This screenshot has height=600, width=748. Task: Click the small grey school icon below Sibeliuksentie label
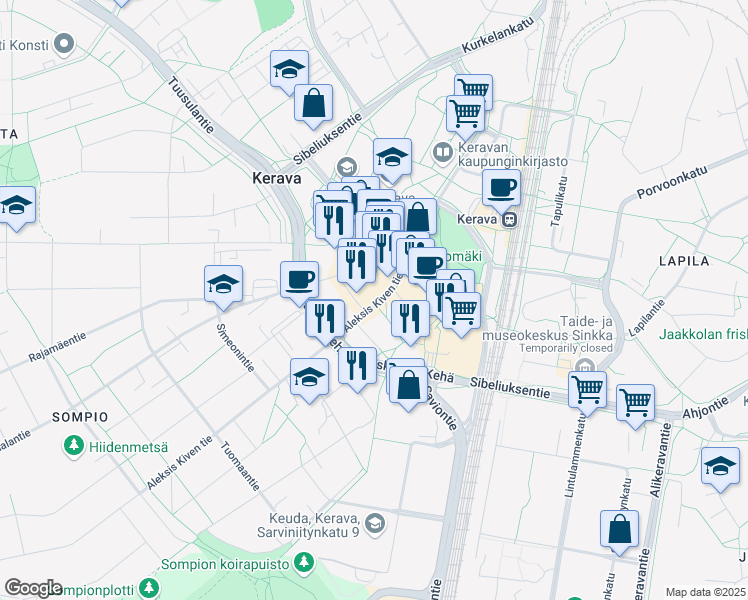(x=346, y=168)
